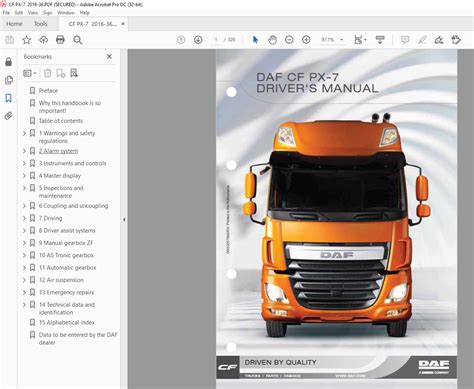Open Data to be entered bookmark
The width and height of the screenshot is (474, 389).
pos(78,339)
